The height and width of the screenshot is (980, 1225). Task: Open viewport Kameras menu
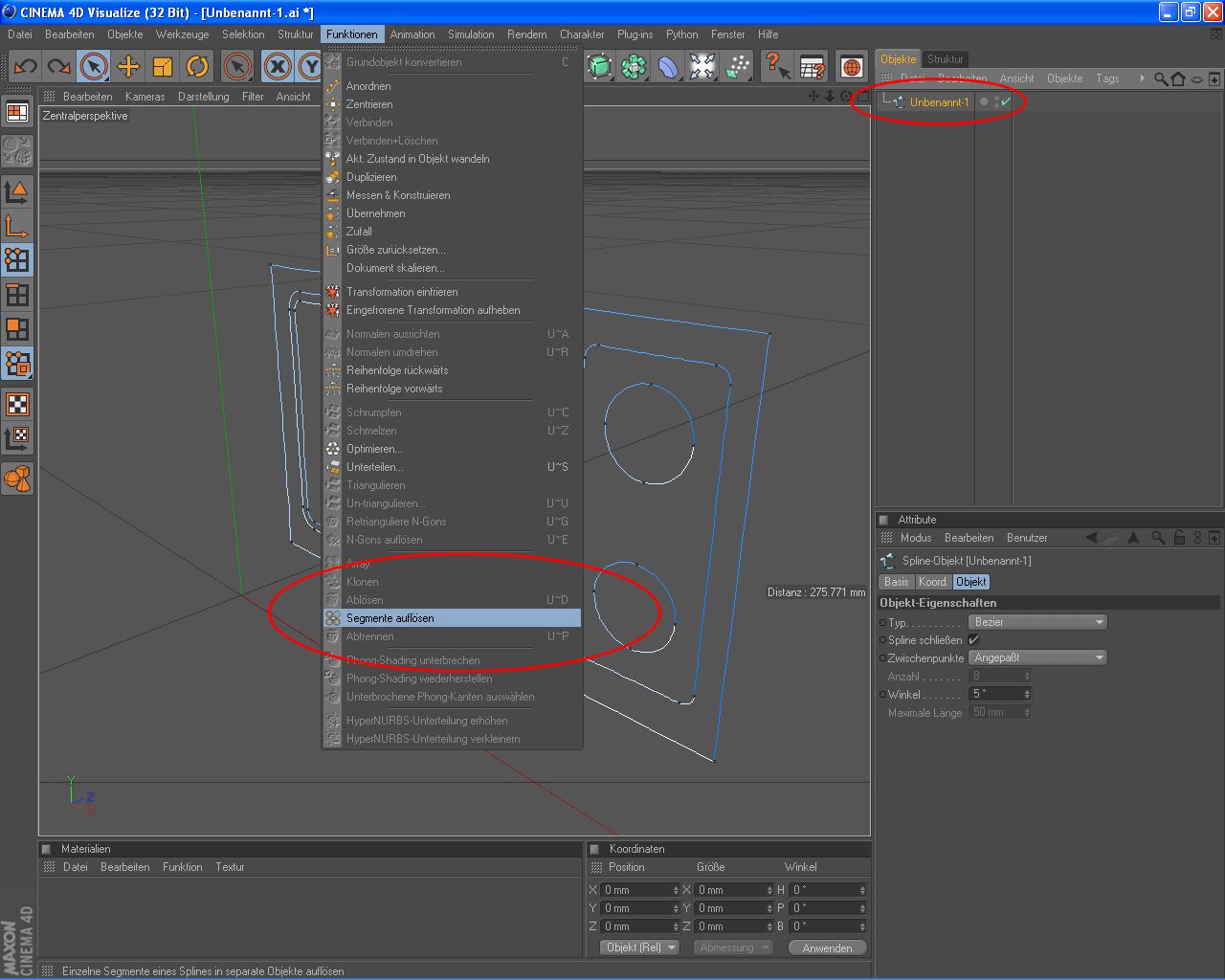point(145,97)
